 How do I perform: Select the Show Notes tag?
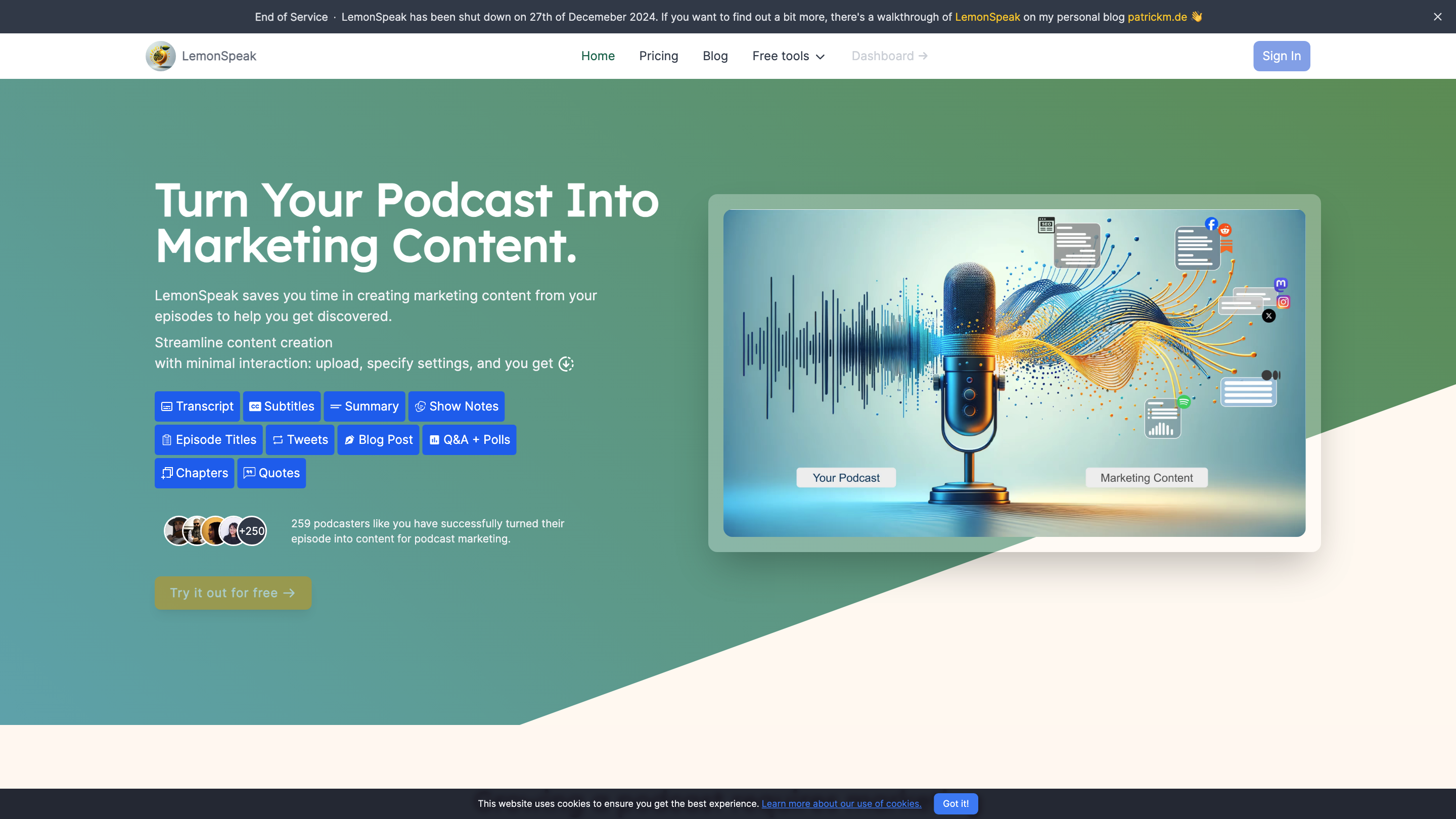(456, 406)
